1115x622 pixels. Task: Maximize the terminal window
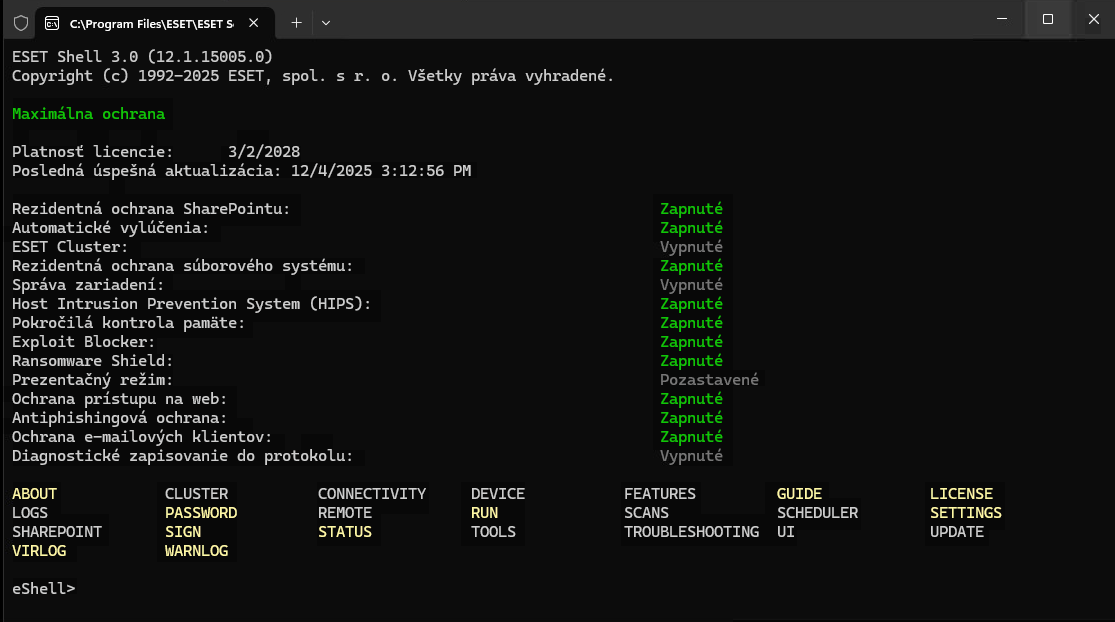click(1047, 19)
